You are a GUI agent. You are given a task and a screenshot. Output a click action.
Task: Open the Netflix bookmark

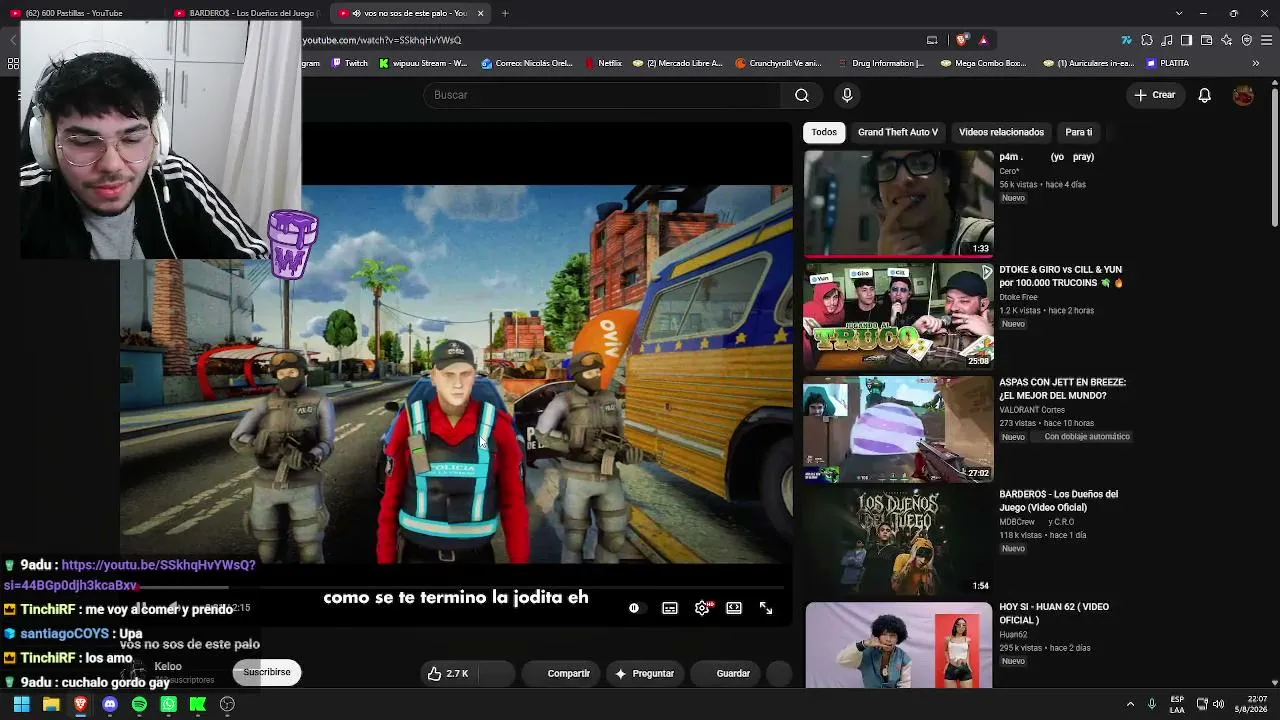[x=603, y=63]
